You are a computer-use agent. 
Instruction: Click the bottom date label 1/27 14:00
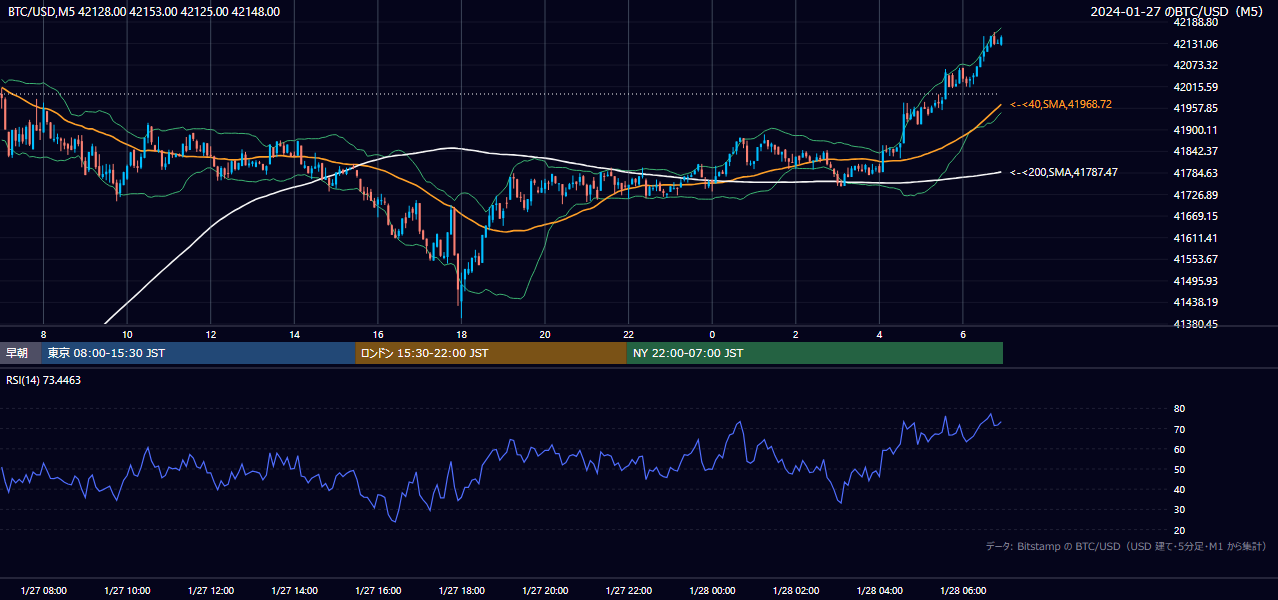coord(294,590)
